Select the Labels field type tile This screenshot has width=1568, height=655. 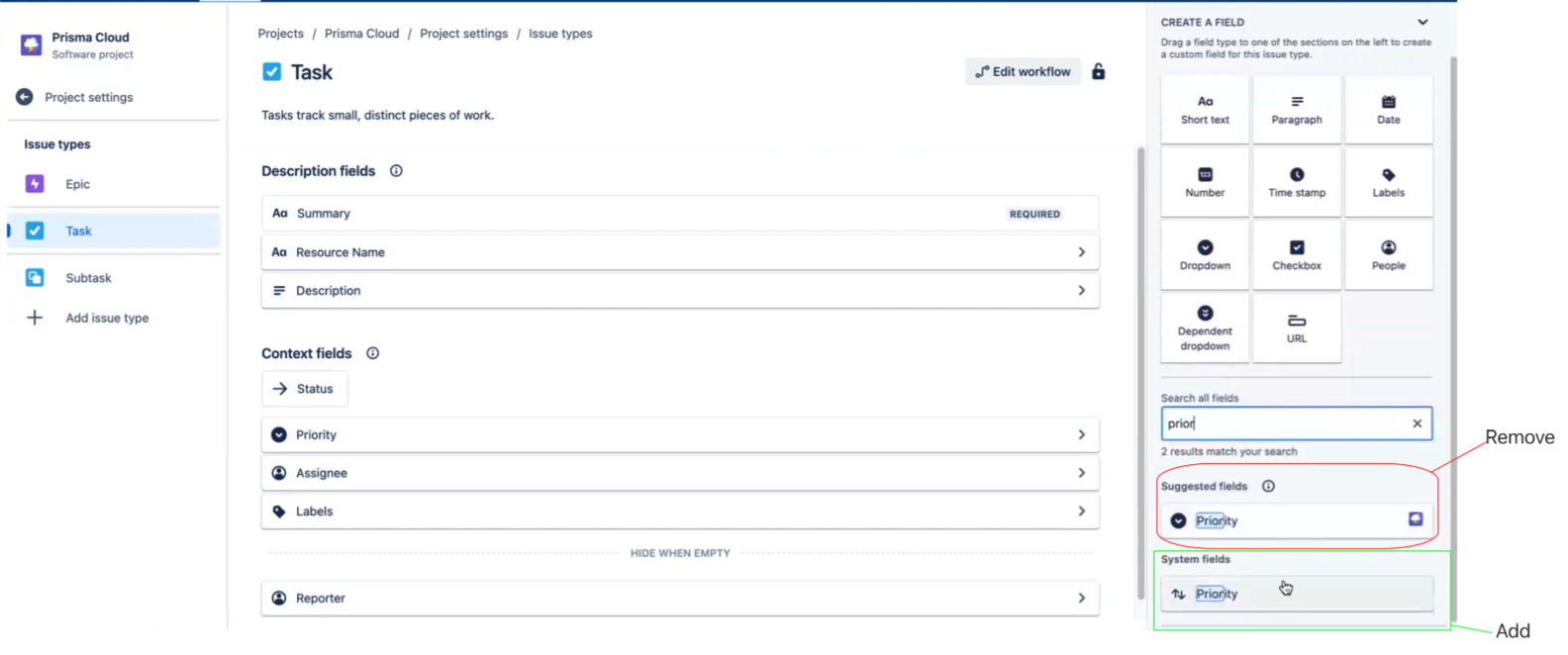click(x=1388, y=182)
